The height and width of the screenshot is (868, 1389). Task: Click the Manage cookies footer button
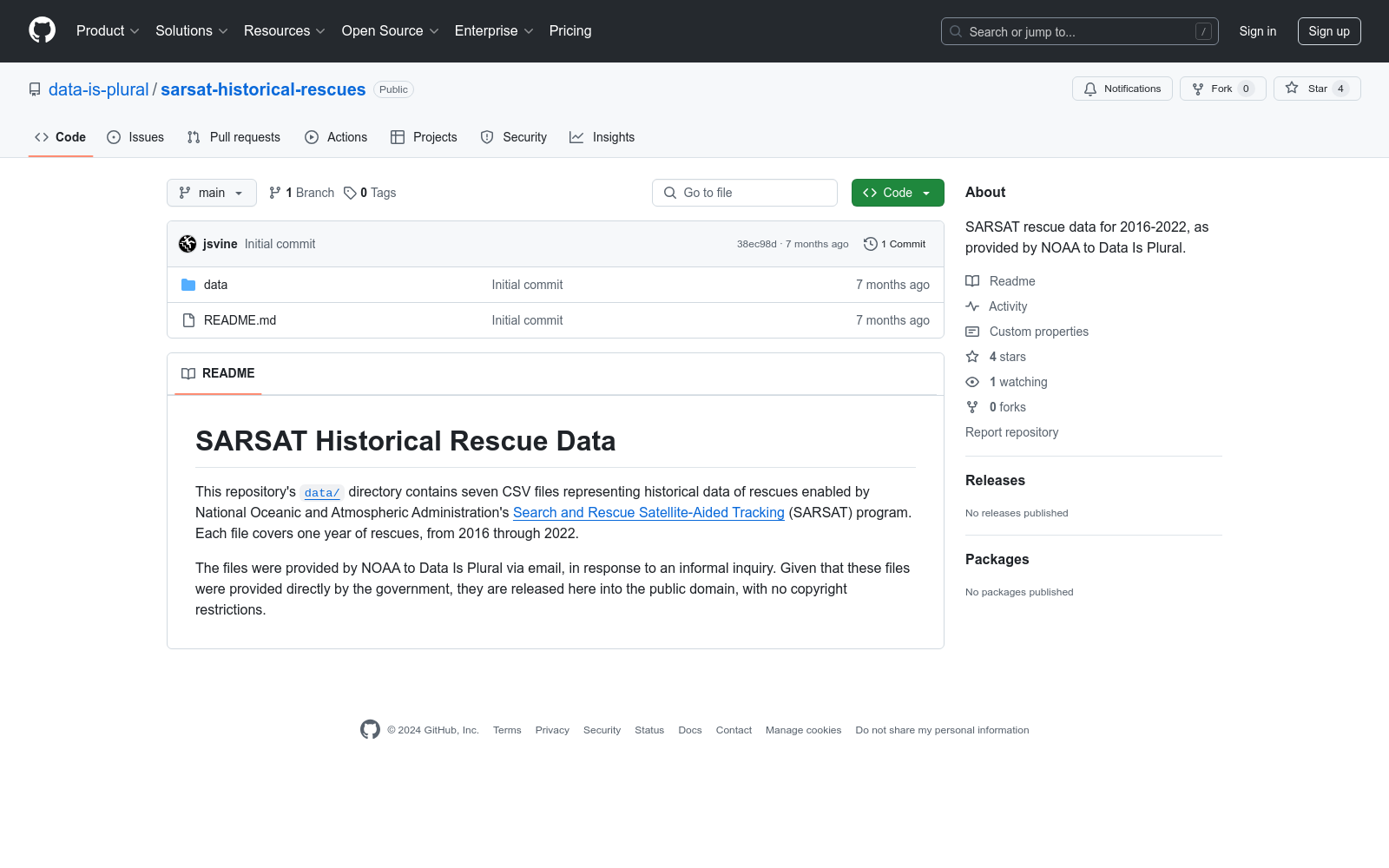coord(804,730)
